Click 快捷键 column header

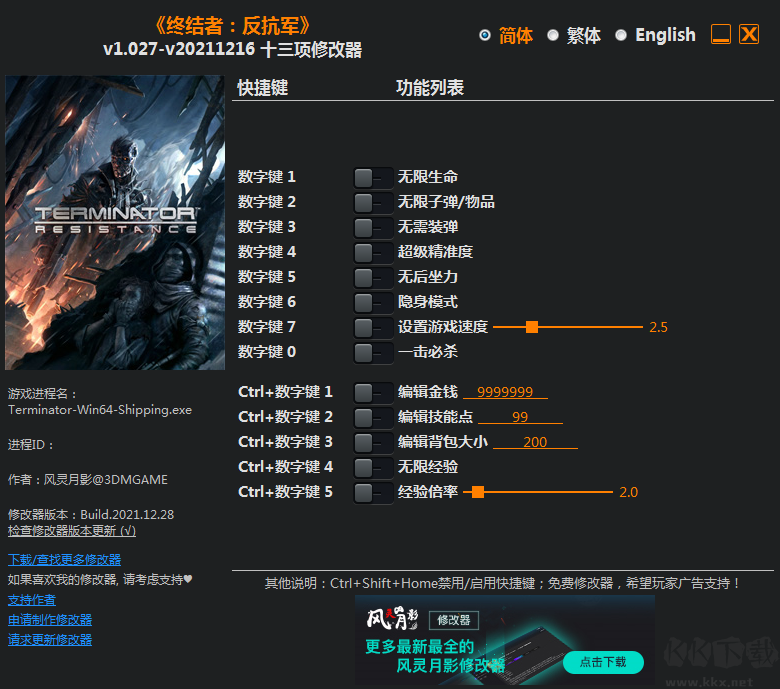pos(263,88)
